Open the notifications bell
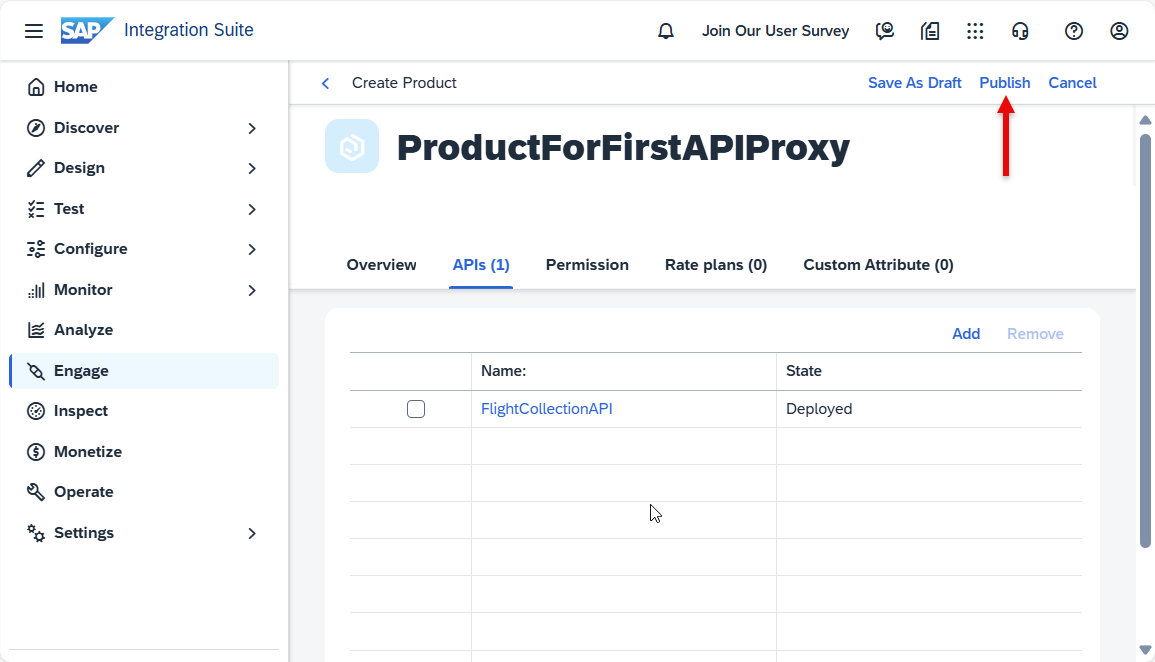 [x=666, y=31]
